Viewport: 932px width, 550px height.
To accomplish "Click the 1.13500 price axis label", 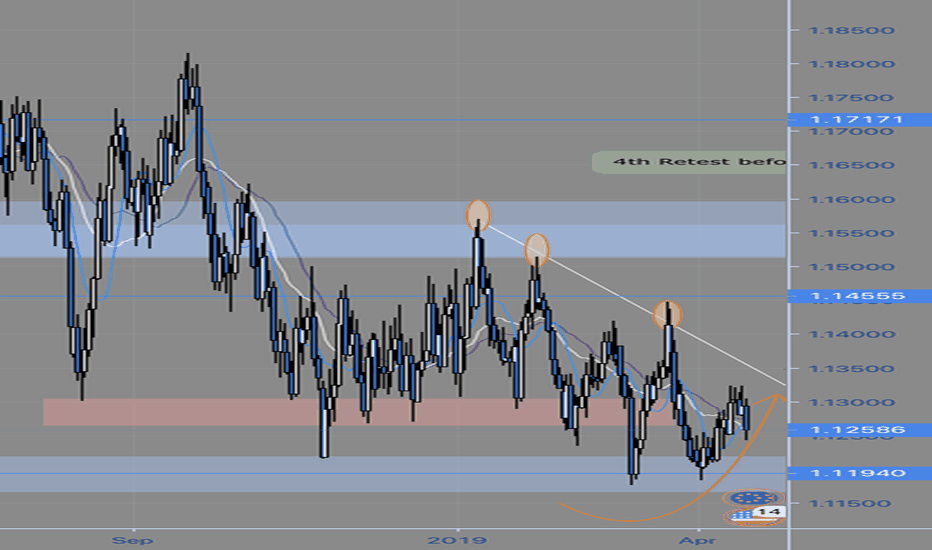I will 851,369.
